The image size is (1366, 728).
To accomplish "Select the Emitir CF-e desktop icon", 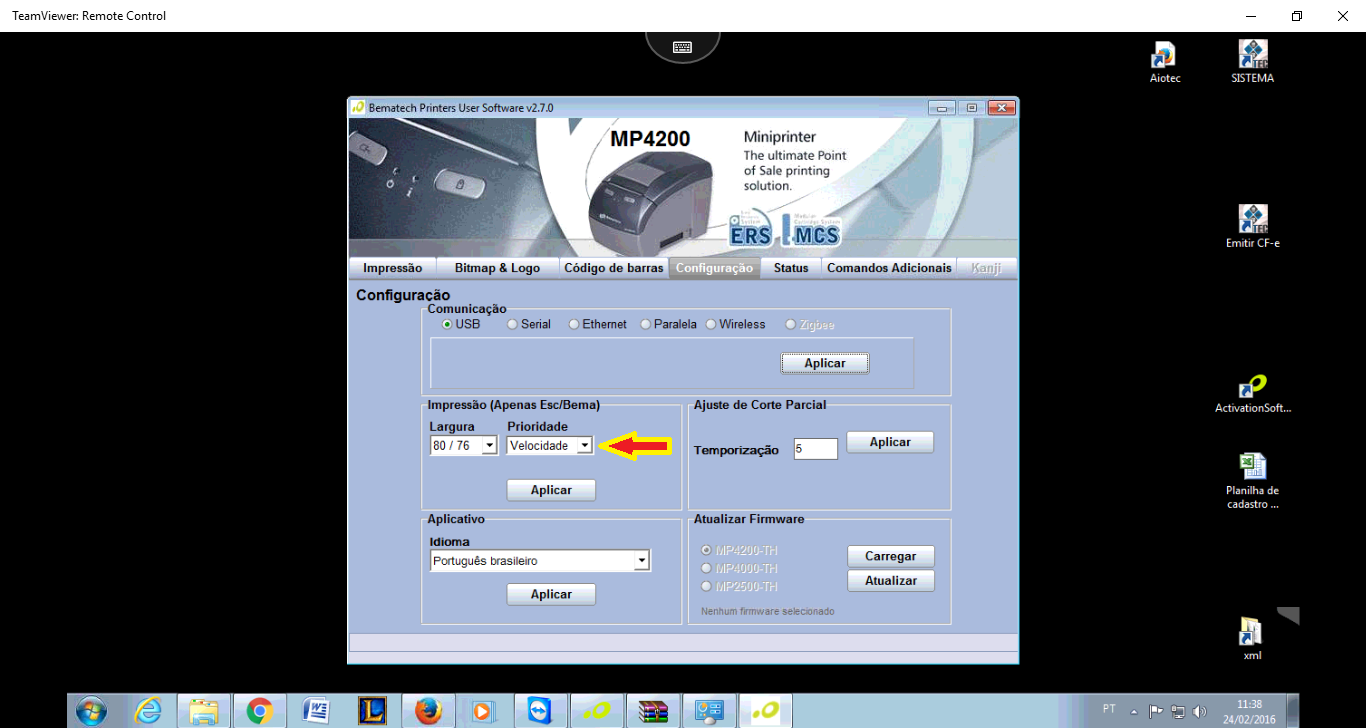I will tap(1253, 227).
